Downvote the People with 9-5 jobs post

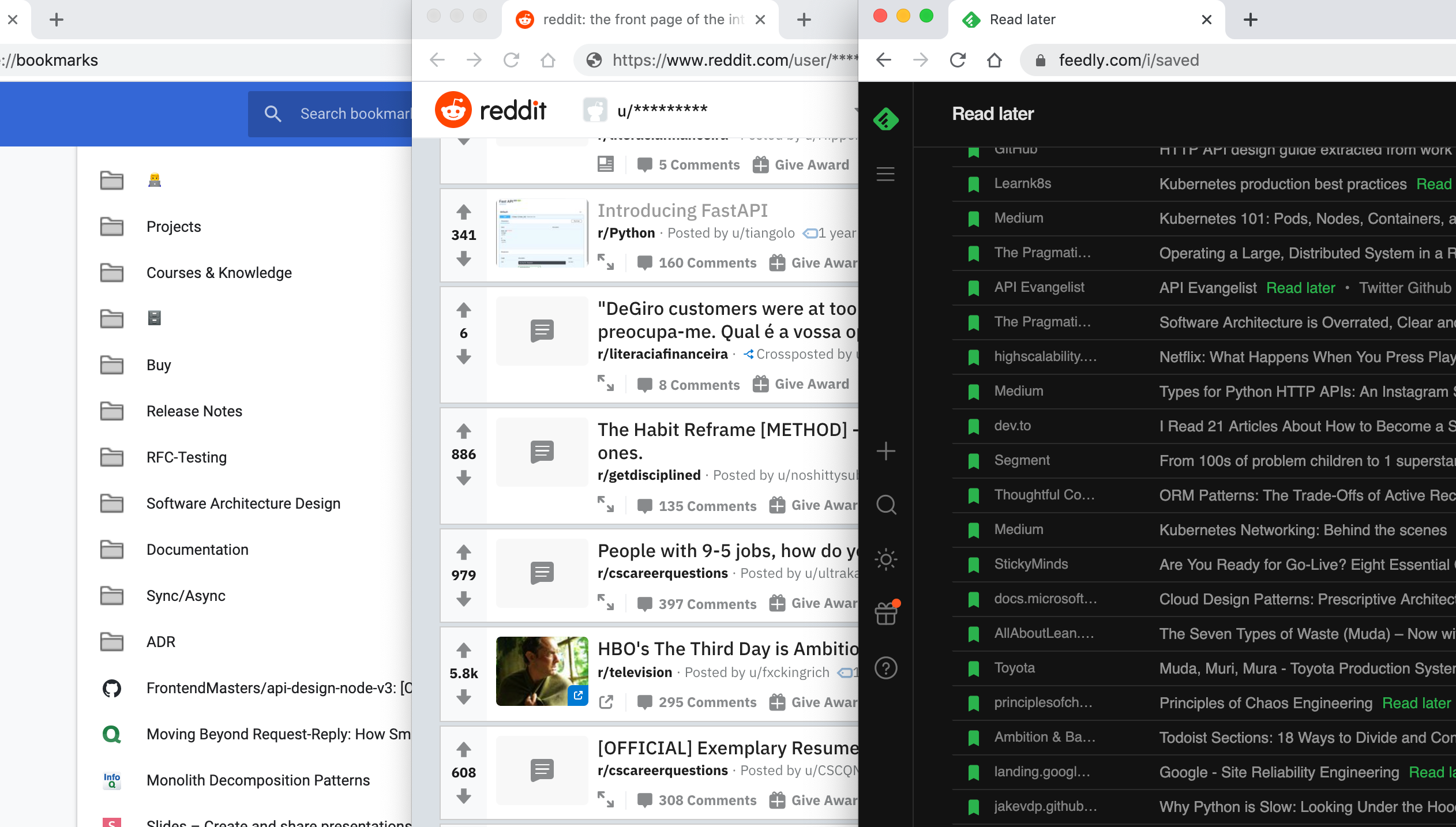(464, 600)
